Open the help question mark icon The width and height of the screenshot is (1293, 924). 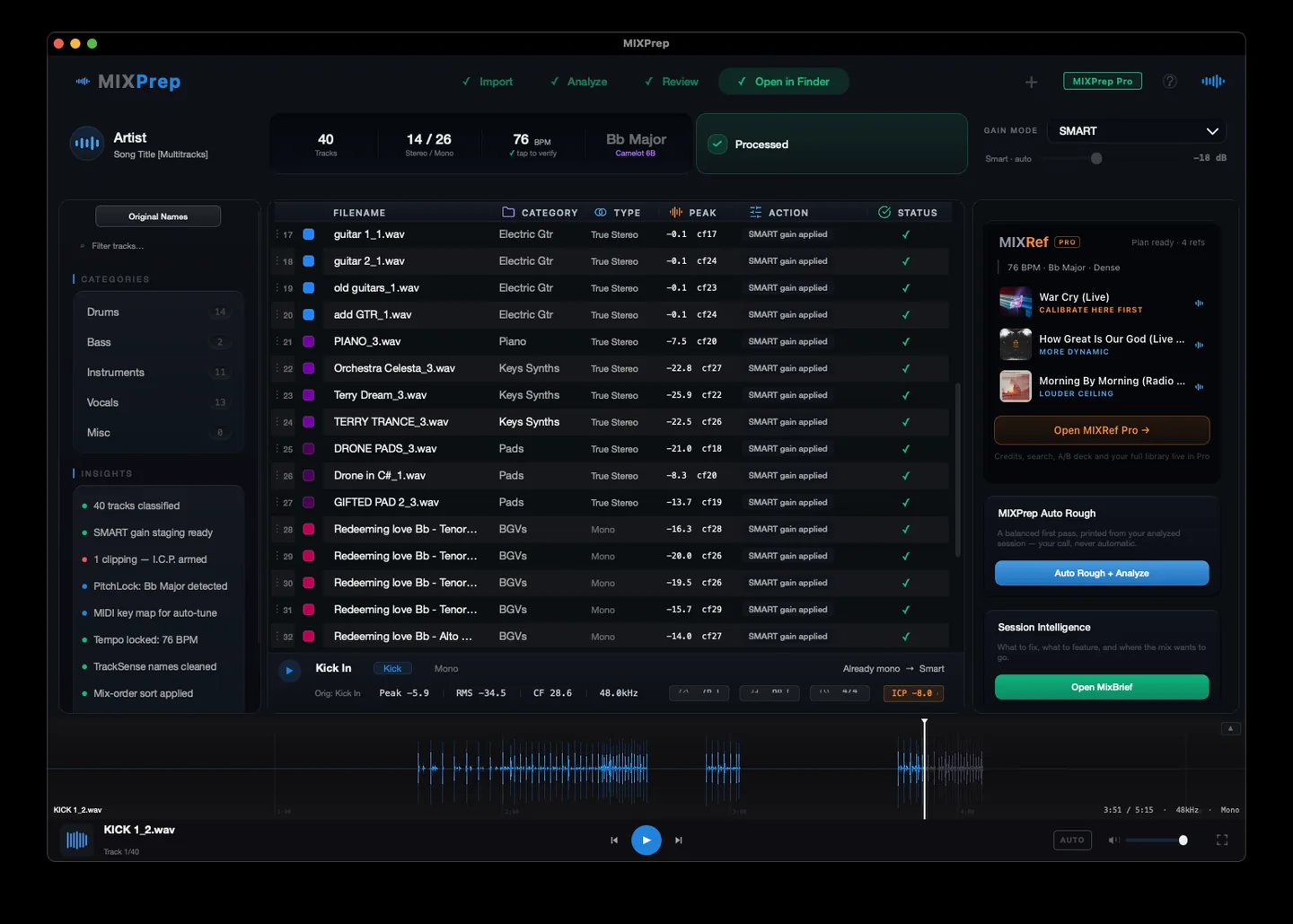pos(1170,82)
